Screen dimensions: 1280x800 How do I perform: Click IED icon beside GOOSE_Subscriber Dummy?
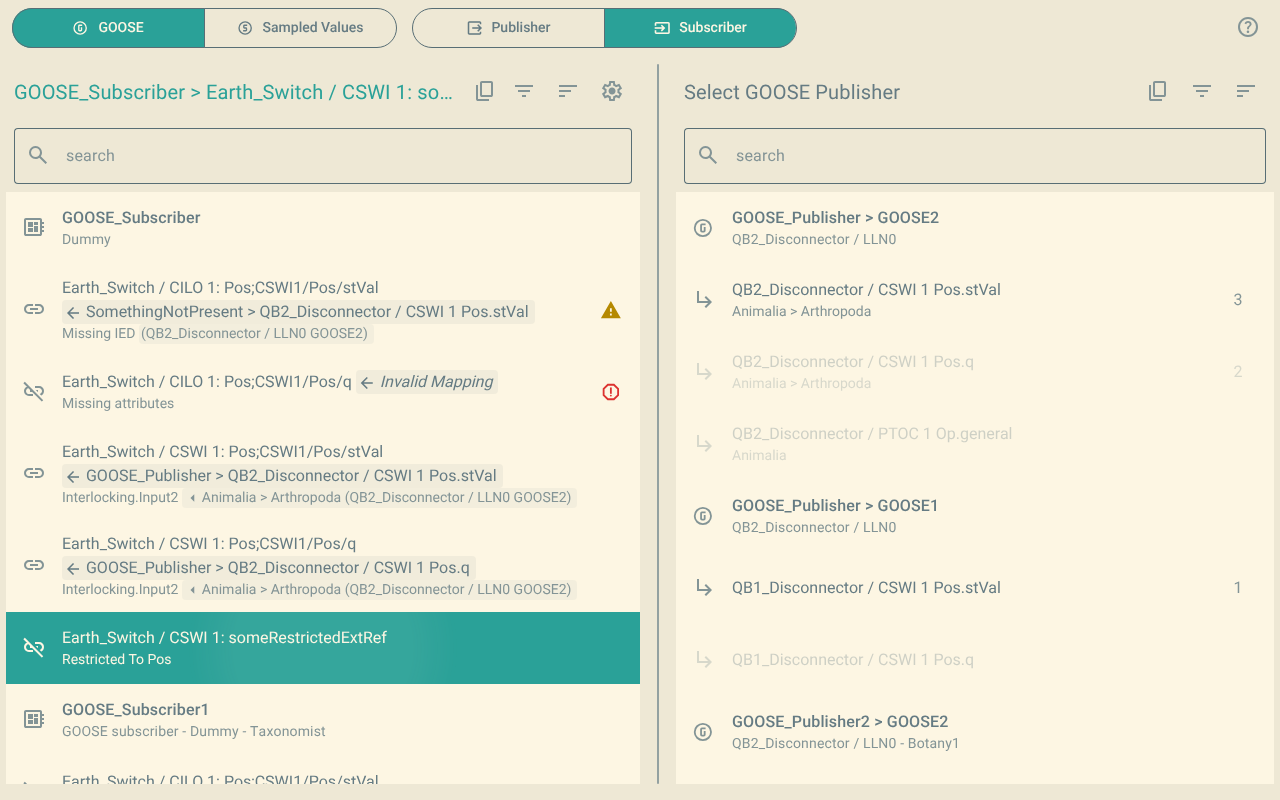(x=34, y=228)
